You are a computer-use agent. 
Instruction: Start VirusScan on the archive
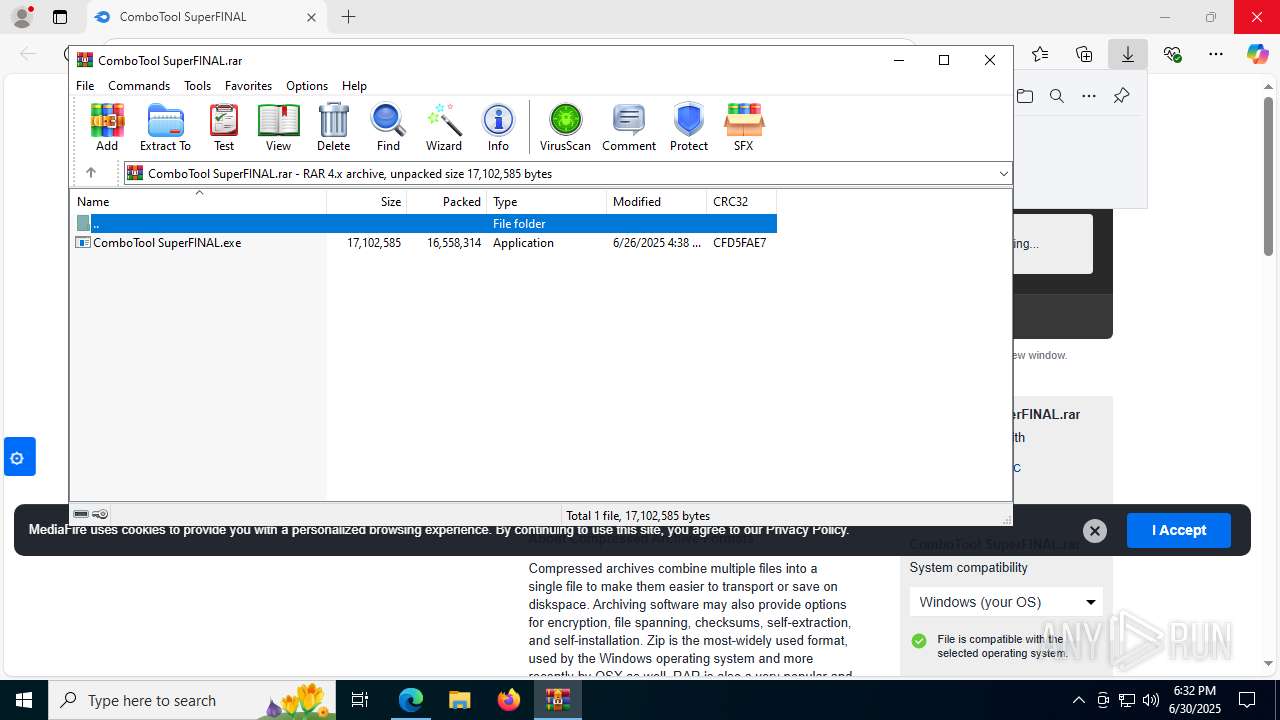565,127
